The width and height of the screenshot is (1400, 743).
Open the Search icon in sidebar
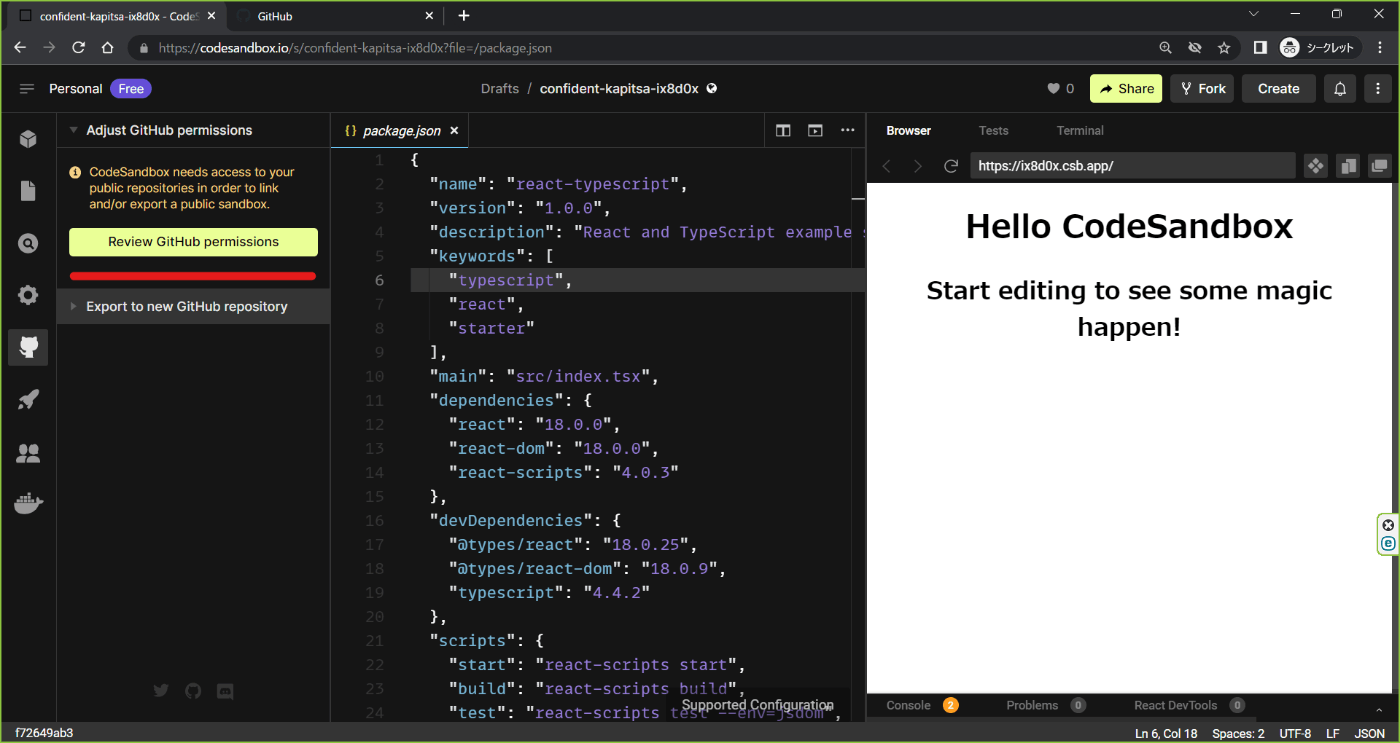click(x=28, y=243)
